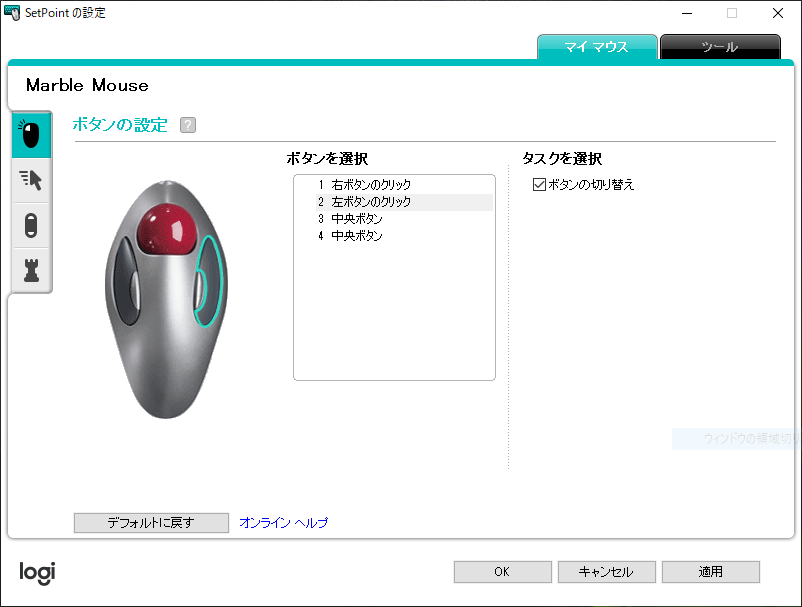Toggle the ボタンの切り替え checkbox
Screen dimensions: 802x607
coord(539,185)
